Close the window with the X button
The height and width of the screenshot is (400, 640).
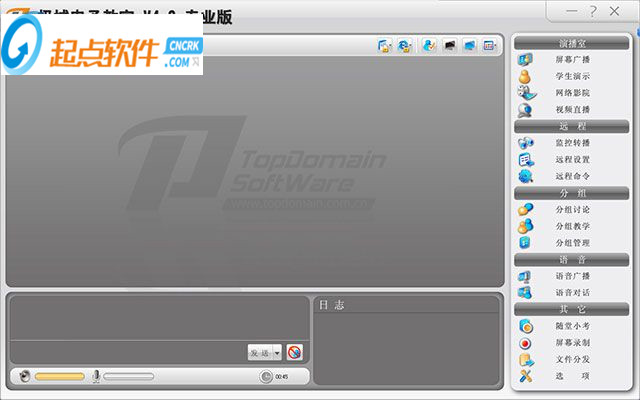pyautogui.click(x=614, y=11)
